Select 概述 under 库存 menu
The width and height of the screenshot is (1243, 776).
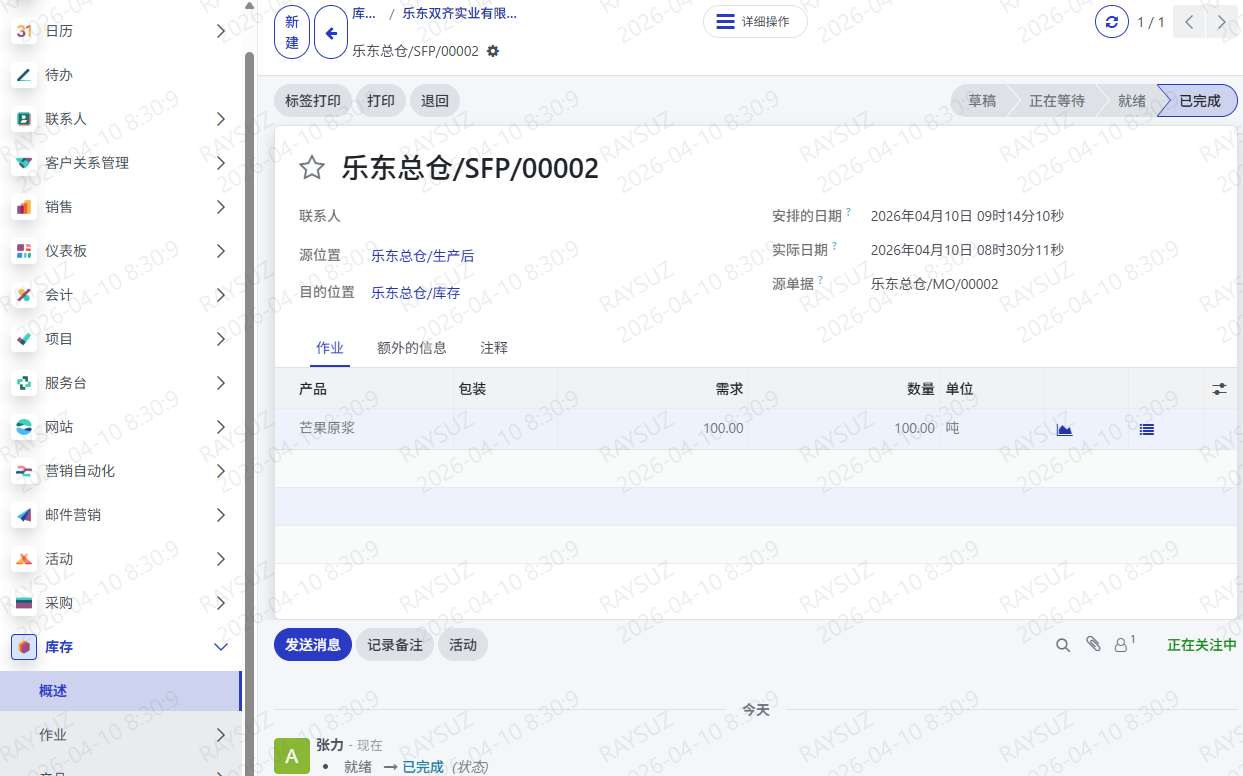click(120, 691)
